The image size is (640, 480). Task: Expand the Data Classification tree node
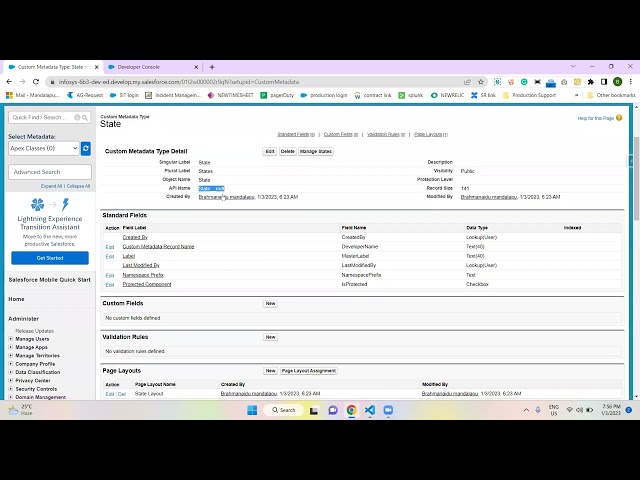[11, 372]
